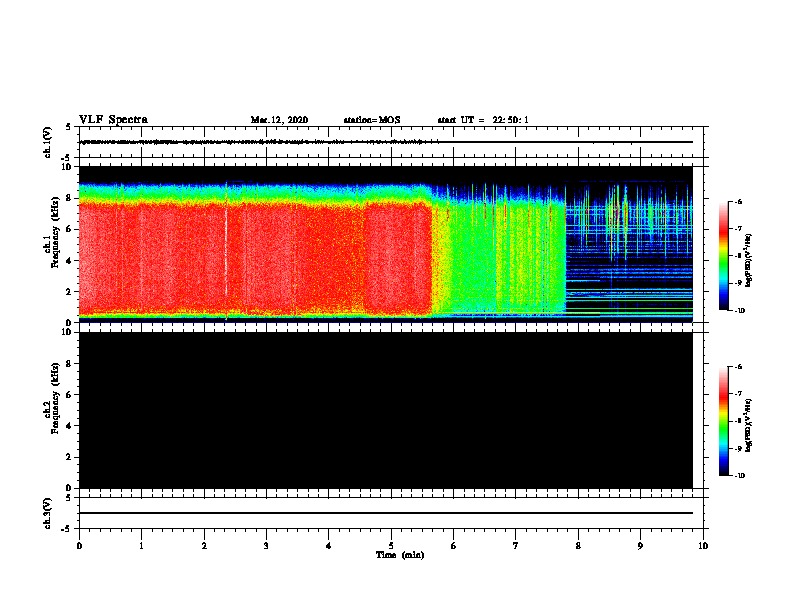Click the ch.2 frequency axis "8" tick label
Viewport: 792px width, 612px height.
[x=69, y=364]
